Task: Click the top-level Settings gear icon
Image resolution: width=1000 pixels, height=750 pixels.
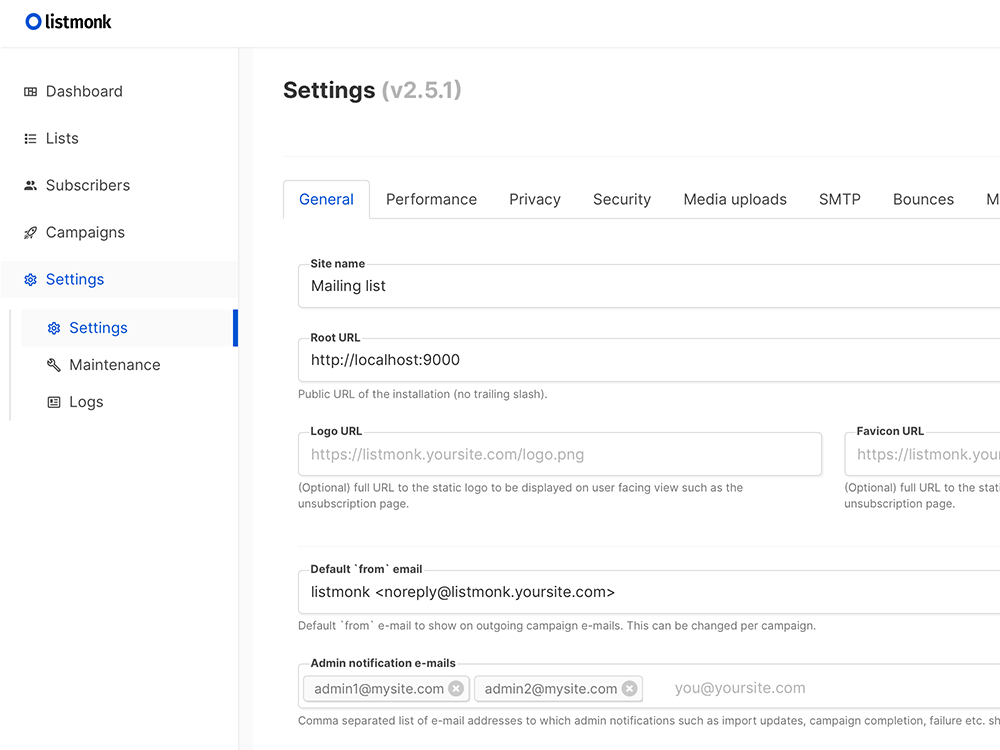Action: [x=30, y=279]
